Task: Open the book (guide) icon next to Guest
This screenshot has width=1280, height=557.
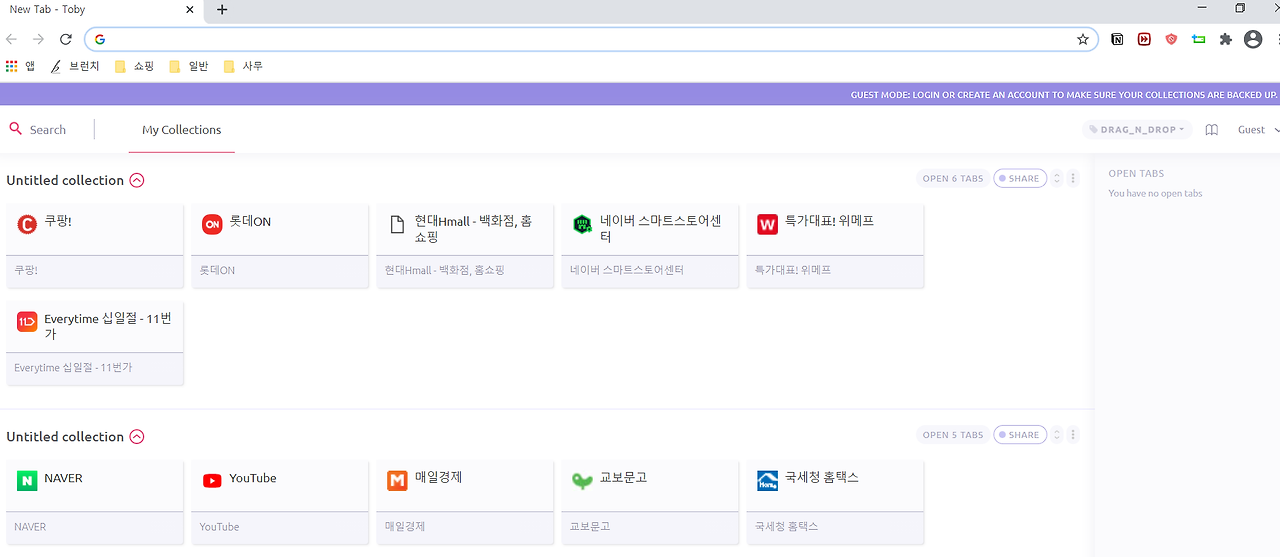Action: tap(1211, 130)
